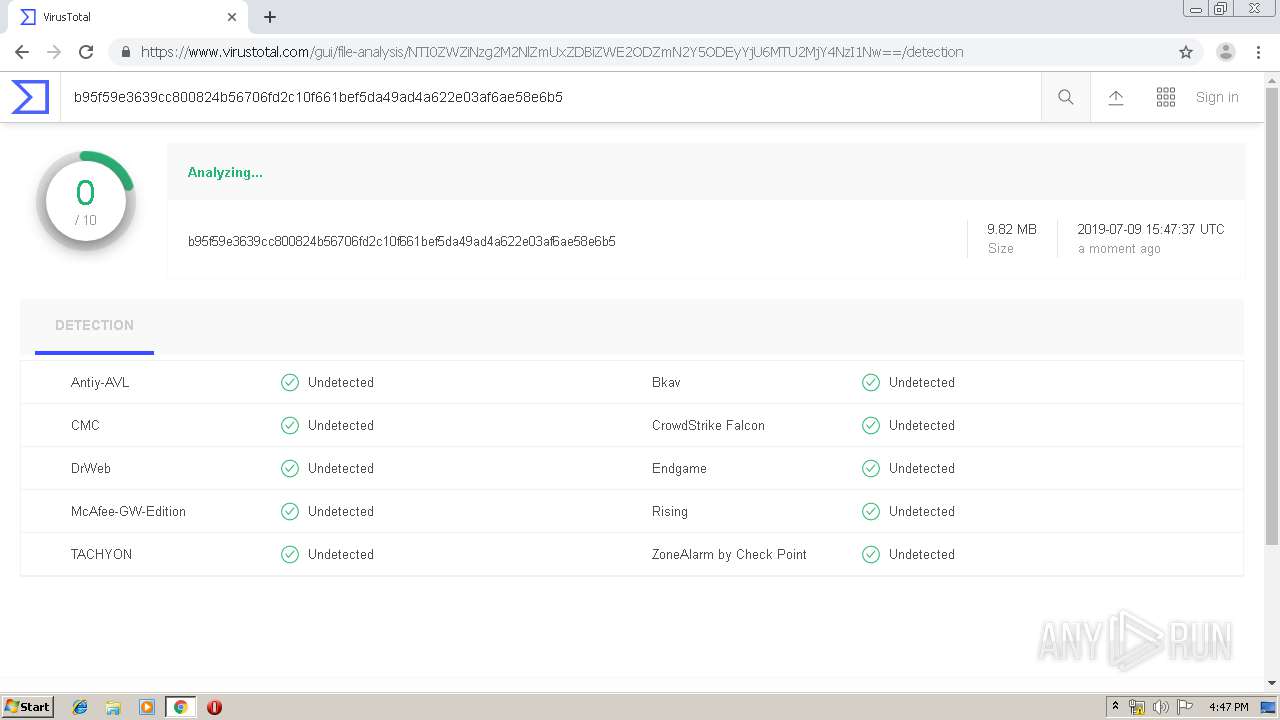Image resolution: width=1280 pixels, height=720 pixels.
Task: Select the Chrome taskbar button
Action: coord(180,707)
